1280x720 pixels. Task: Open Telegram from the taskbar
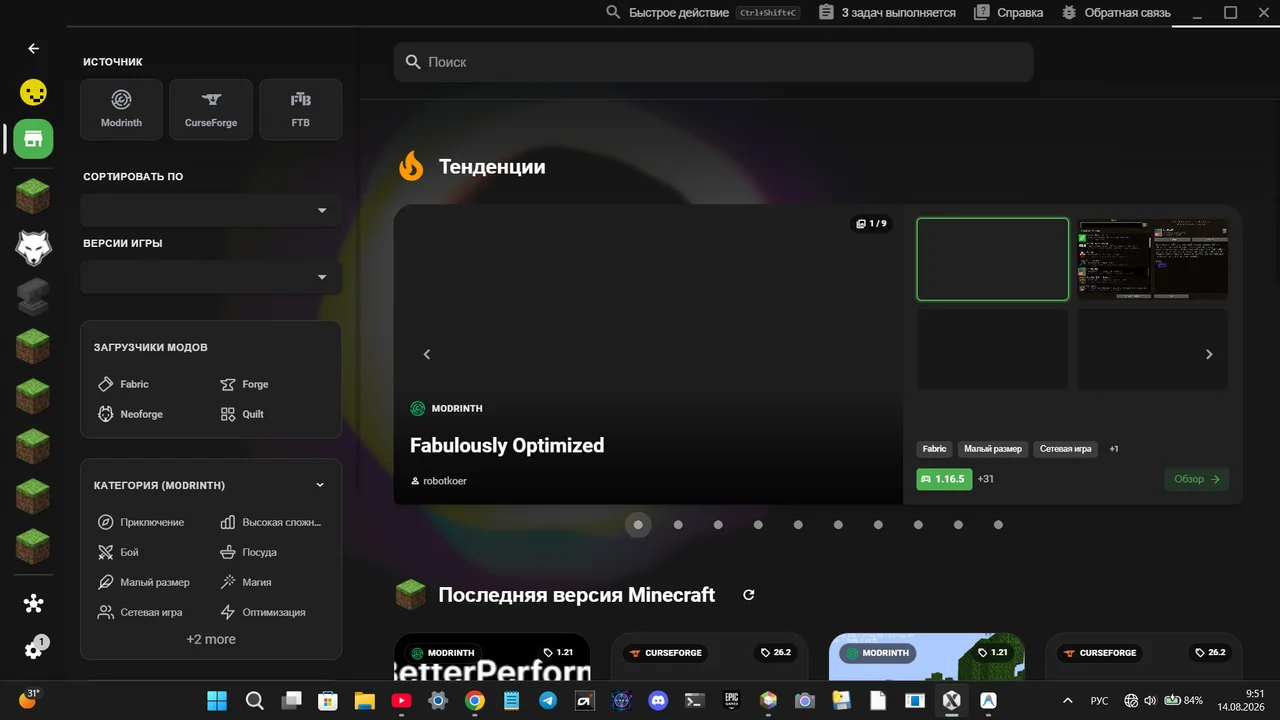pos(548,700)
